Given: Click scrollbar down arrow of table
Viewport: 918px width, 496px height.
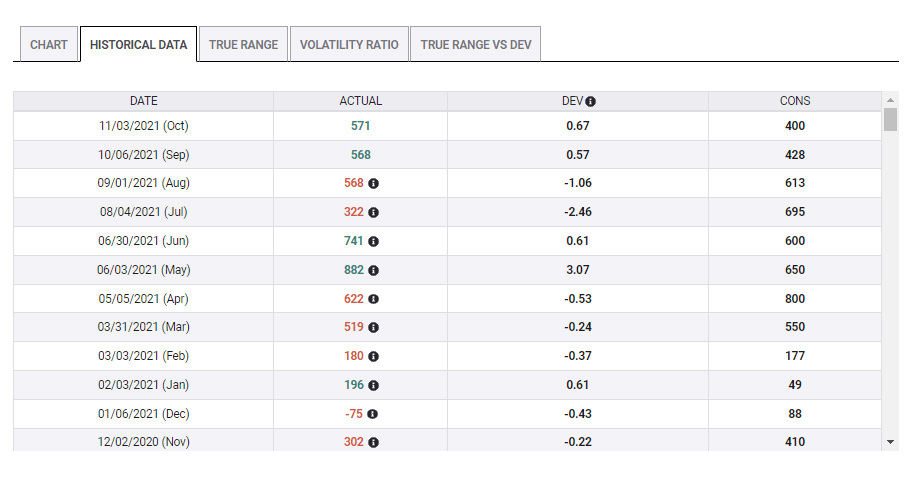Looking at the screenshot, I should [x=890, y=441].
